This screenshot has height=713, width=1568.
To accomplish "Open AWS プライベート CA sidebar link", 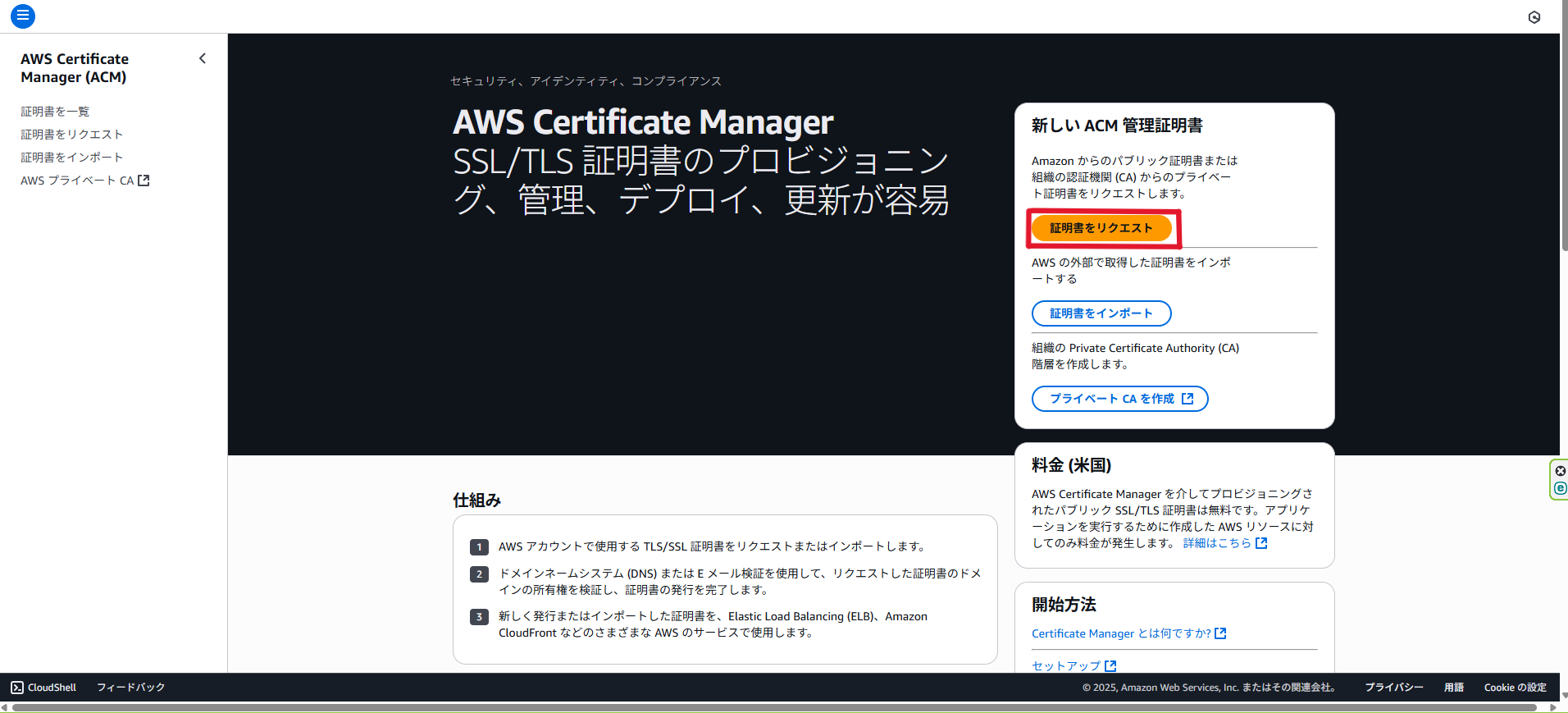I will 85,181.
